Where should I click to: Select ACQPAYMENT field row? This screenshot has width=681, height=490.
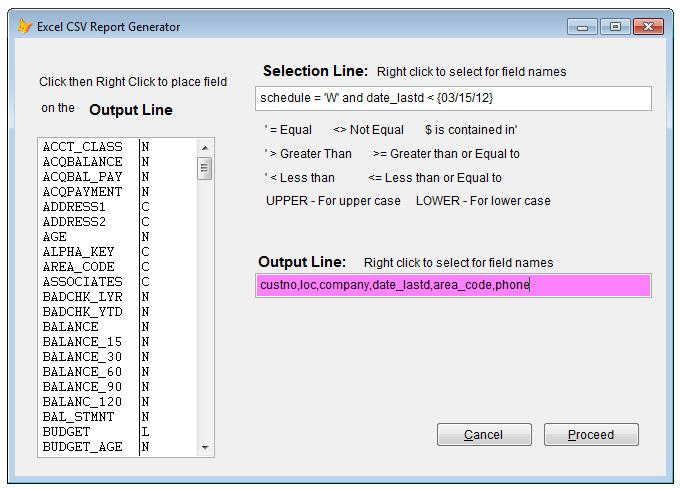pyautogui.click(x=118, y=192)
